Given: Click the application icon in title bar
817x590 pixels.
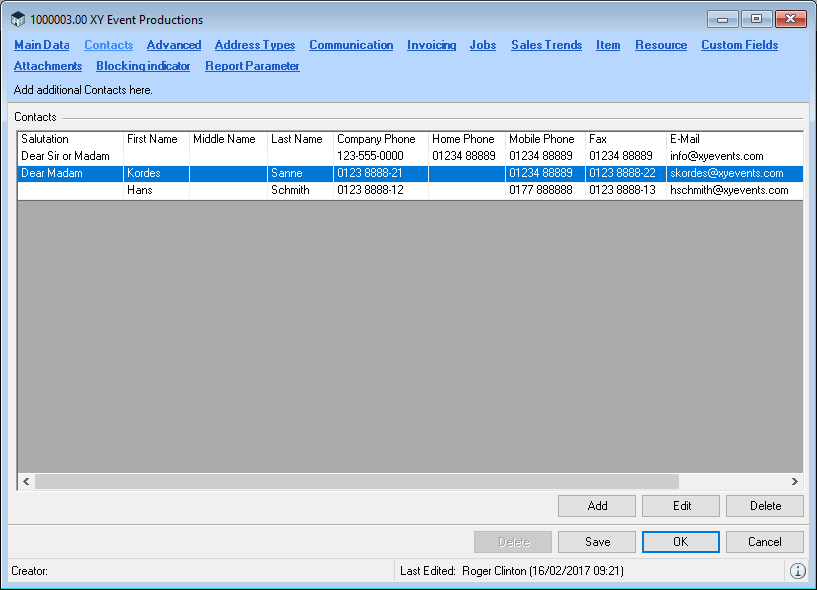Looking at the screenshot, I should pos(18,20).
